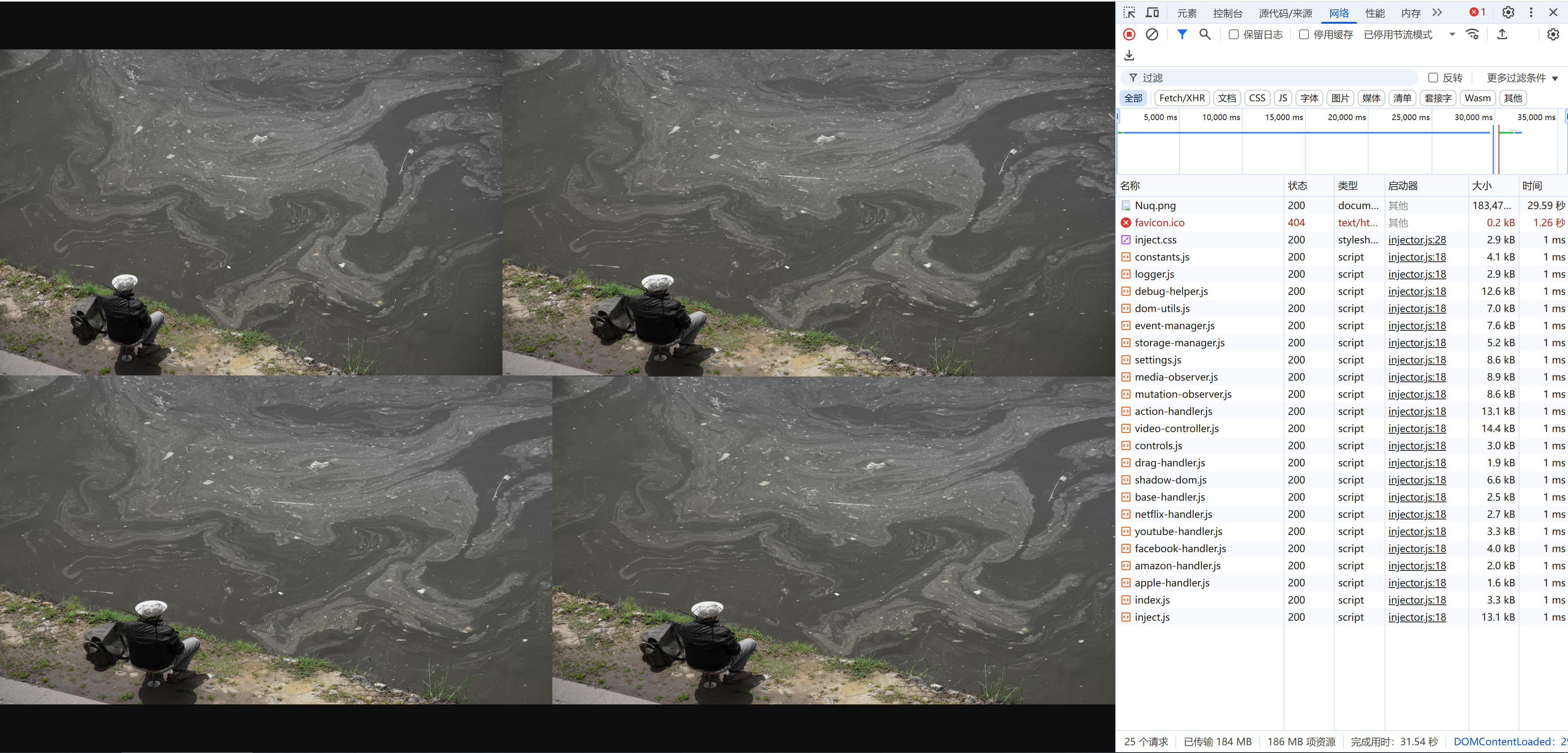Close the DevTools panel
1568x753 pixels.
tap(1553, 12)
